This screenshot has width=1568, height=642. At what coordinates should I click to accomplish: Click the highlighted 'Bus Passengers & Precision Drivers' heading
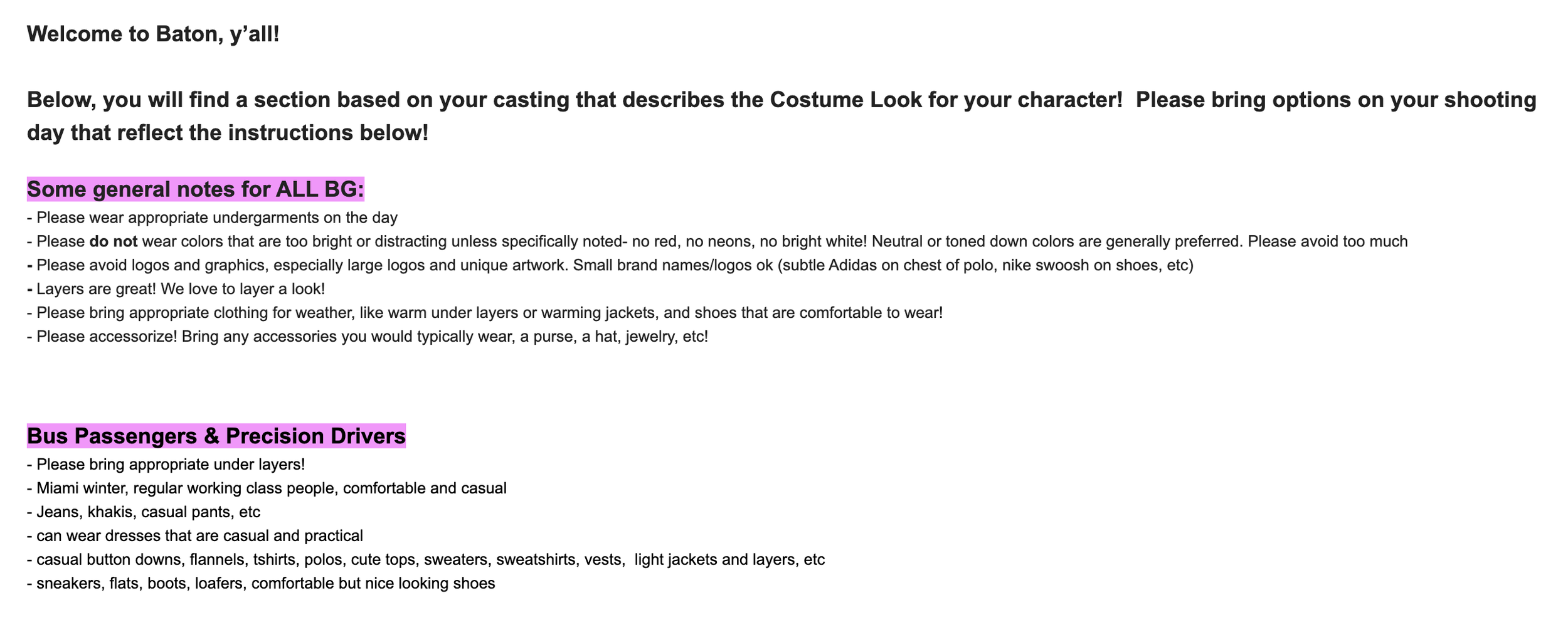point(216,436)
